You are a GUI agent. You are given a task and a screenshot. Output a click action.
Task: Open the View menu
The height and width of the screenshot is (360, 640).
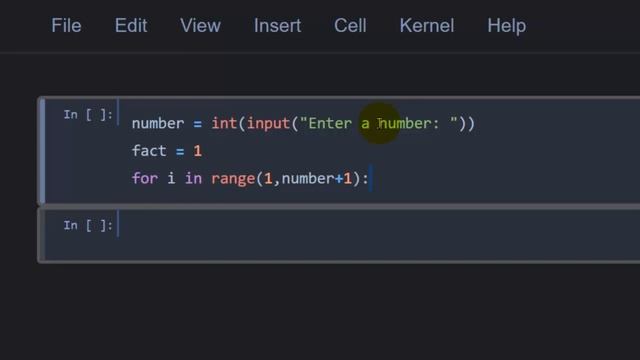(200, 26)
